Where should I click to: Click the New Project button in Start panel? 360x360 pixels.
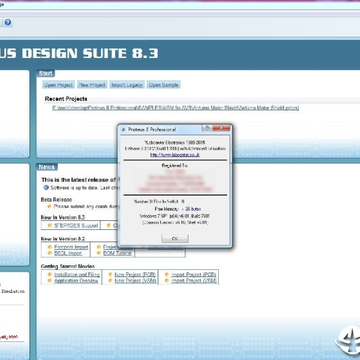(92, 85)
